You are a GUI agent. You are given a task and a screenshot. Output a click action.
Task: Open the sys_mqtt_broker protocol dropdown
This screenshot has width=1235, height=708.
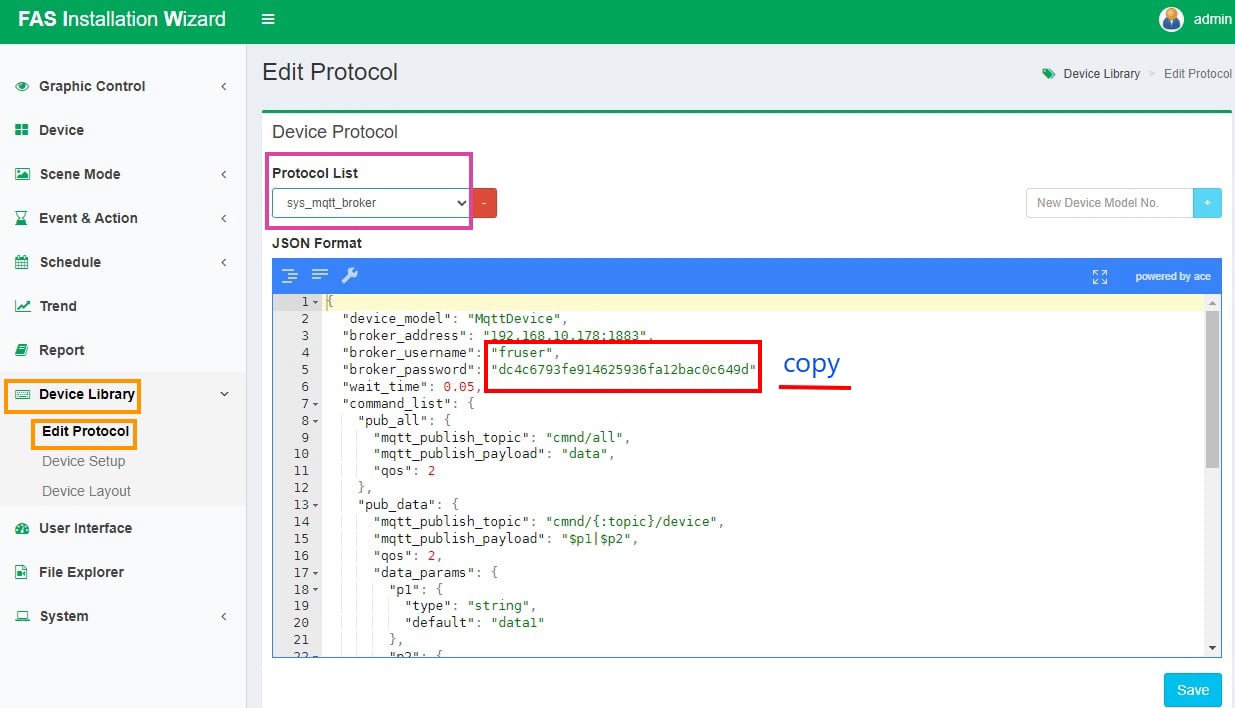pyautogui.click(x=370, y=203)
